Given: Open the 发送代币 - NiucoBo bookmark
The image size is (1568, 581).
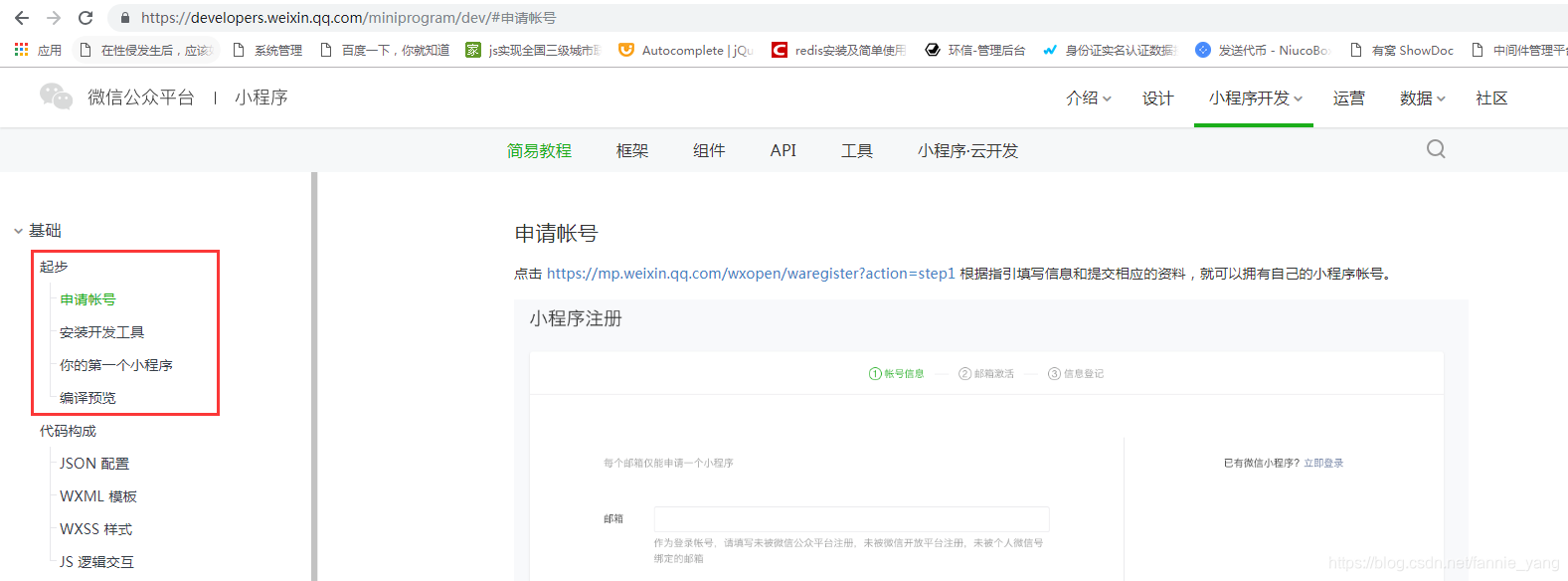Looking at the screenshot, I should (x=1263, y=50).
